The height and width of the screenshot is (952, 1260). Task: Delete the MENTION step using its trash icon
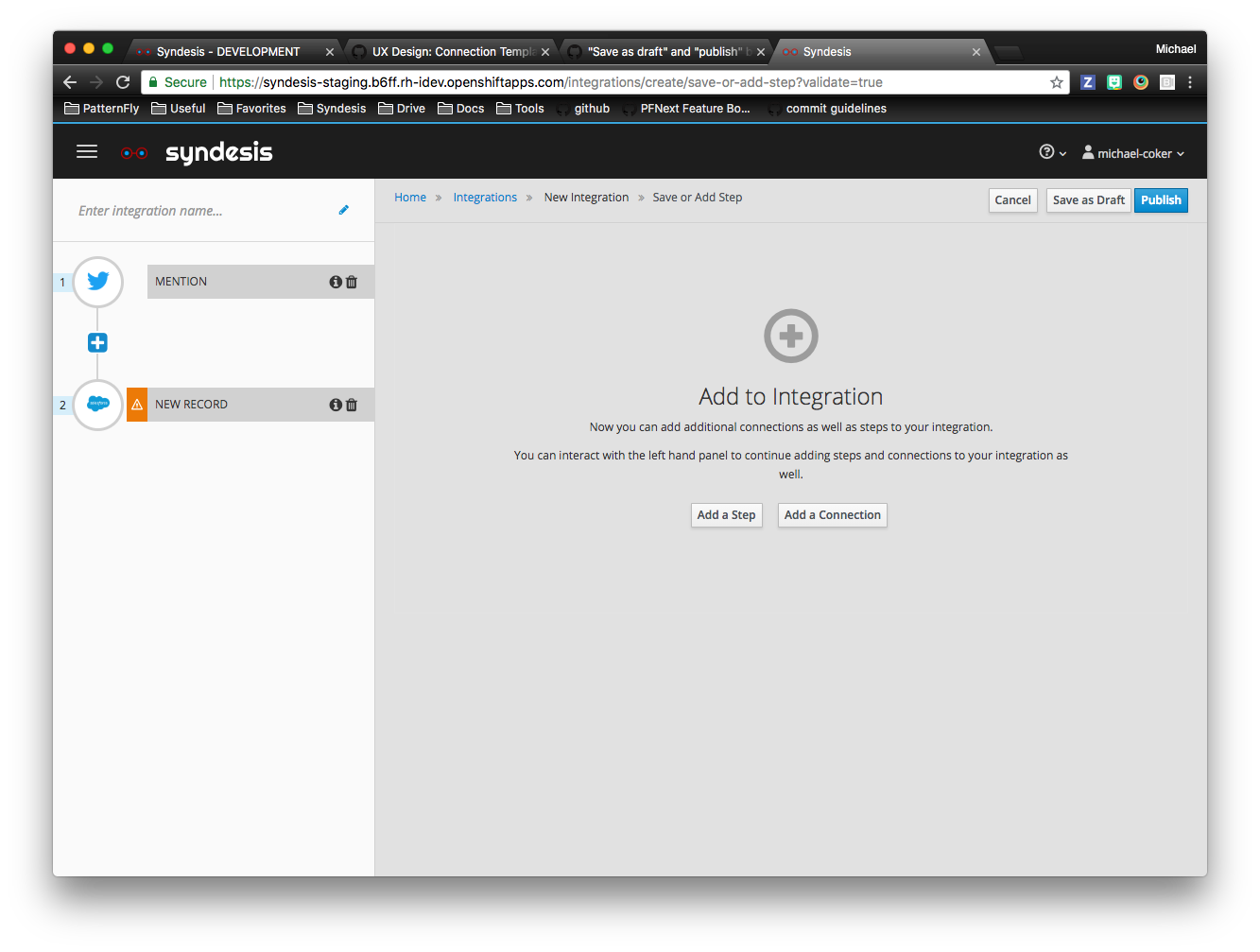[351, 281]
